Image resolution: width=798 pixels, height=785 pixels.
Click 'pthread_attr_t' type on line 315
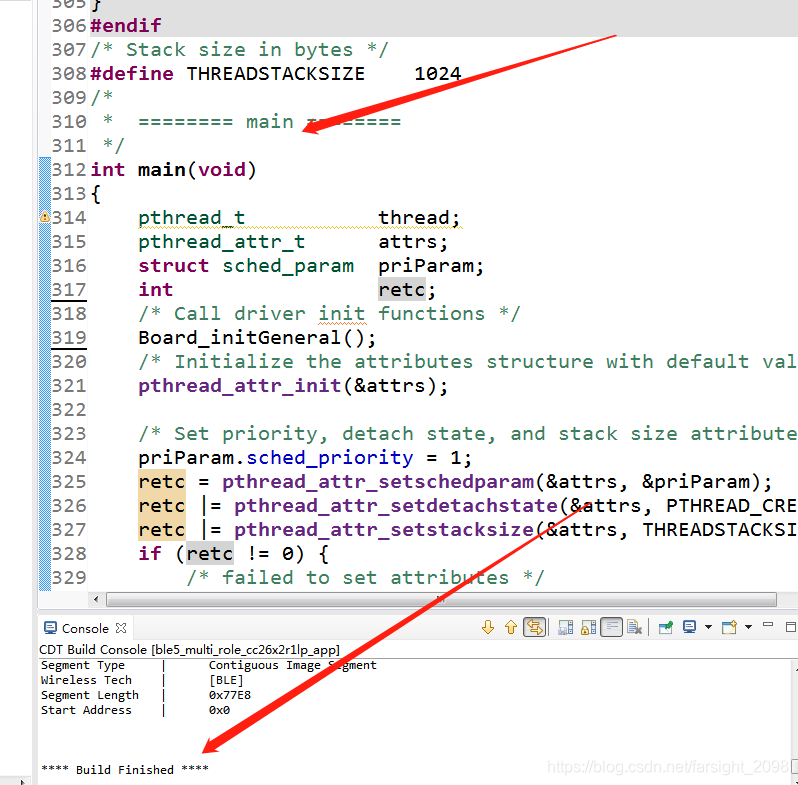[221, 242]
